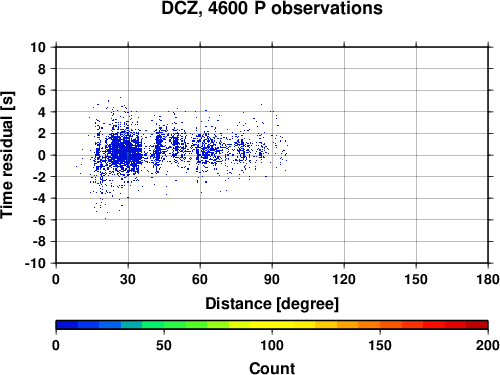Click the dense data cluster near 30 degrees
The width and height of the screenshot is (500, 375).
125,152
